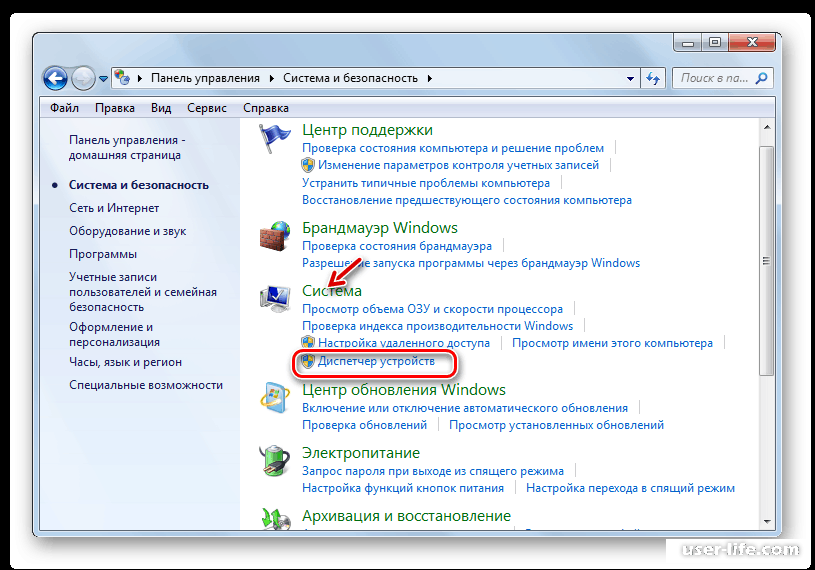Image resolution: width=815 pixels, height=570 pixels.
Task: Open the Вид menu
Action: [x=161, y=108]
